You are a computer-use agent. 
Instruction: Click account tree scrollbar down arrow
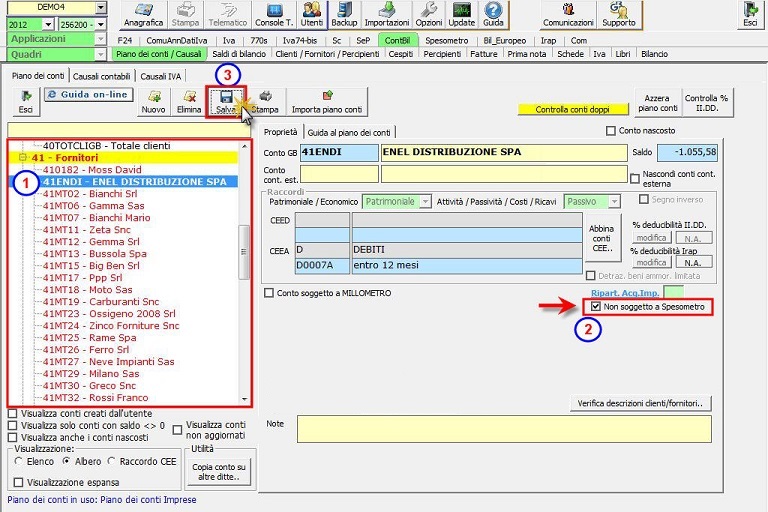(244, 399)
